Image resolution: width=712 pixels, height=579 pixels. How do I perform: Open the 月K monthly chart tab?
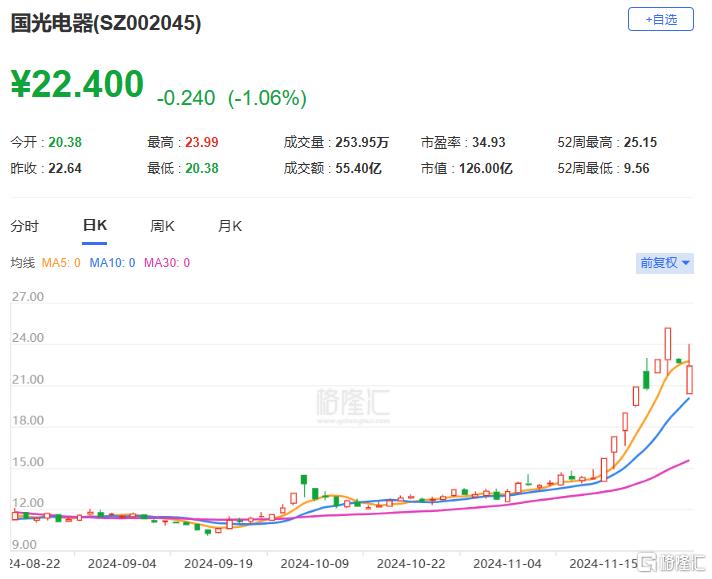click(x=230, y=226)
